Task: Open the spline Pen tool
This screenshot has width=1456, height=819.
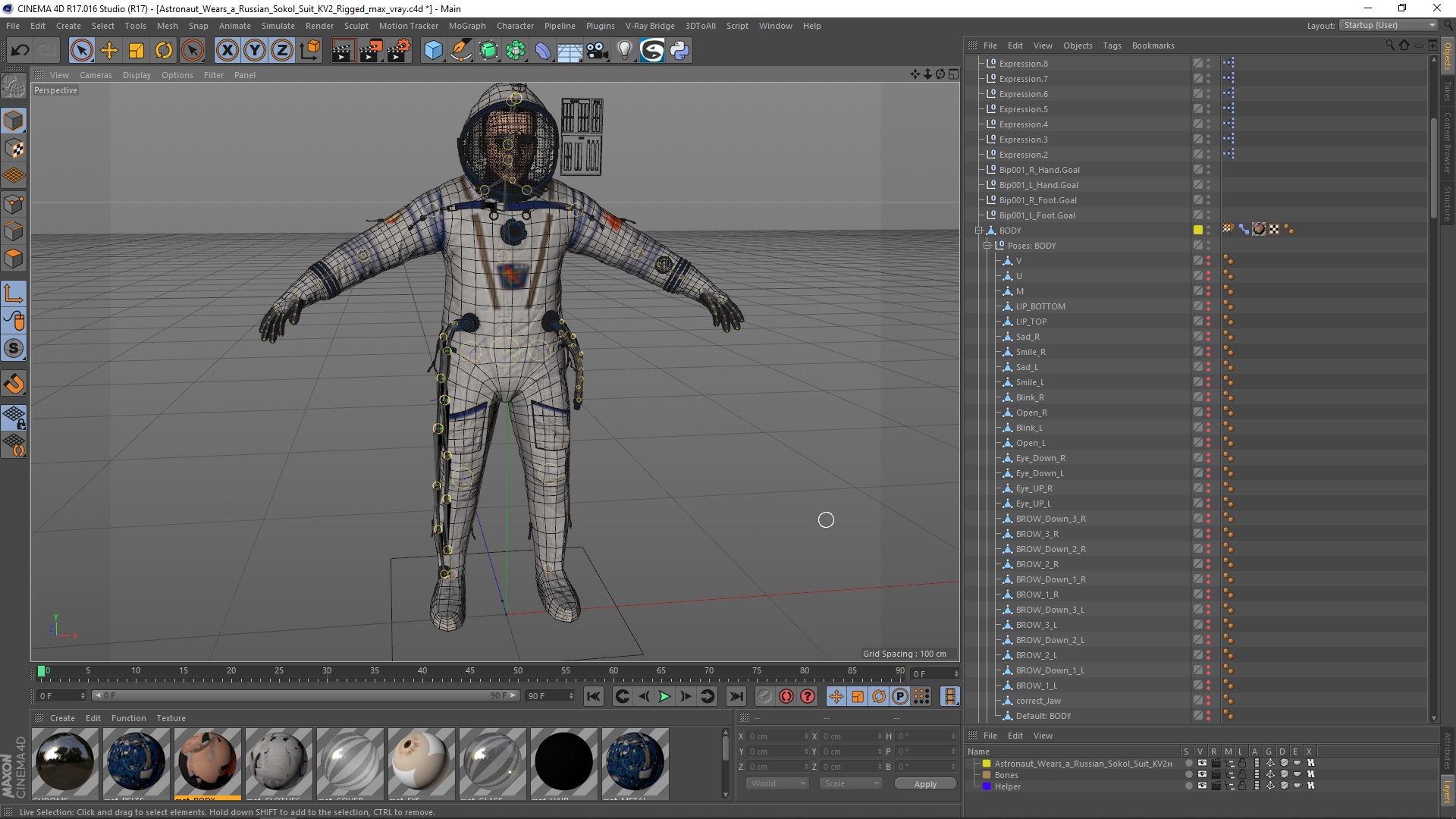Action: point(460,51)
